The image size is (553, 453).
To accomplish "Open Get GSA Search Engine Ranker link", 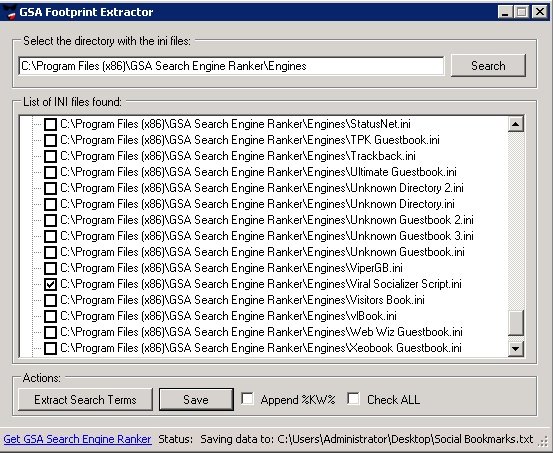I will (x=78, y=439).
